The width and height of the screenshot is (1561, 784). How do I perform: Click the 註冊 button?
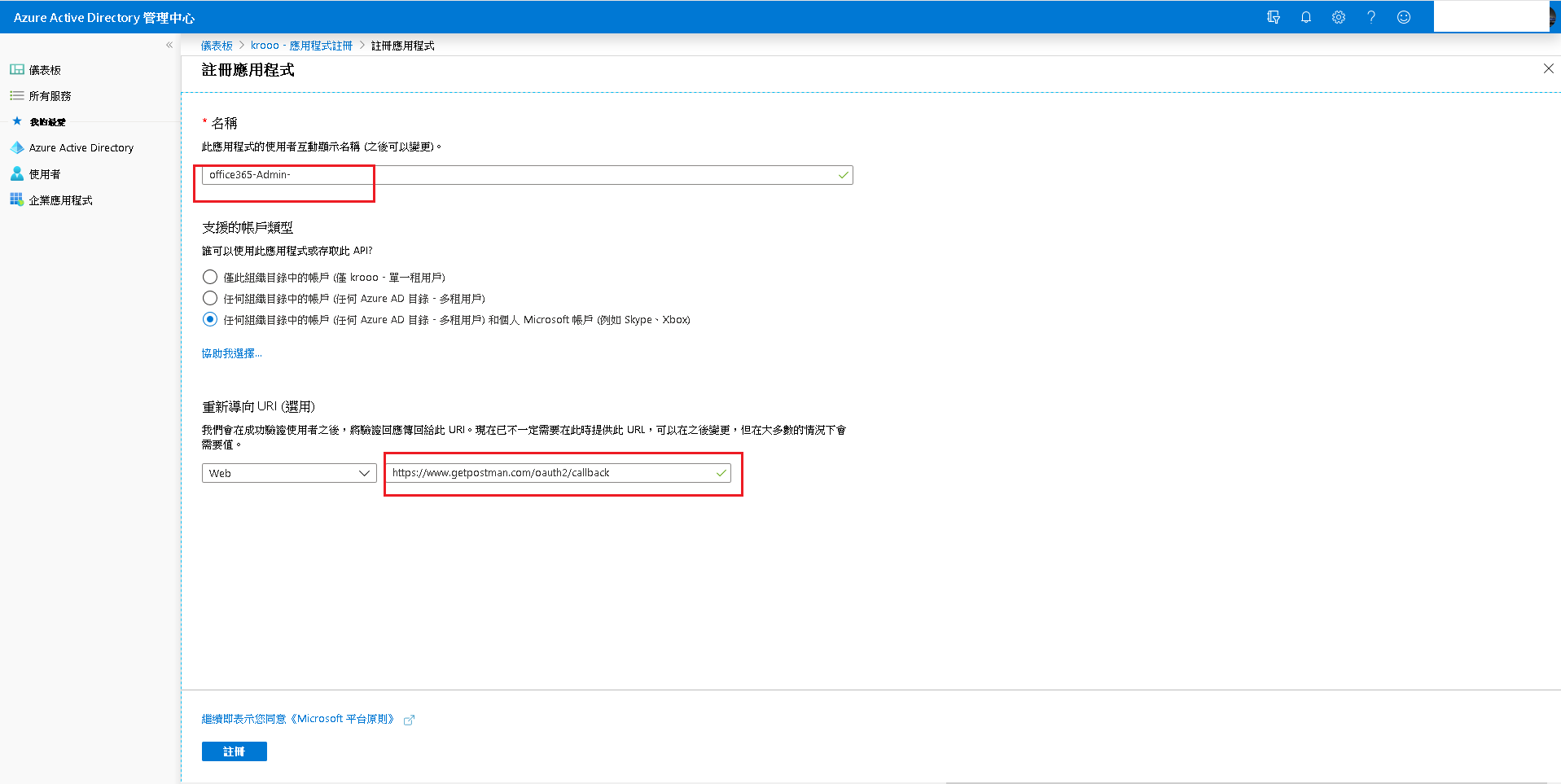coord(234,751)
